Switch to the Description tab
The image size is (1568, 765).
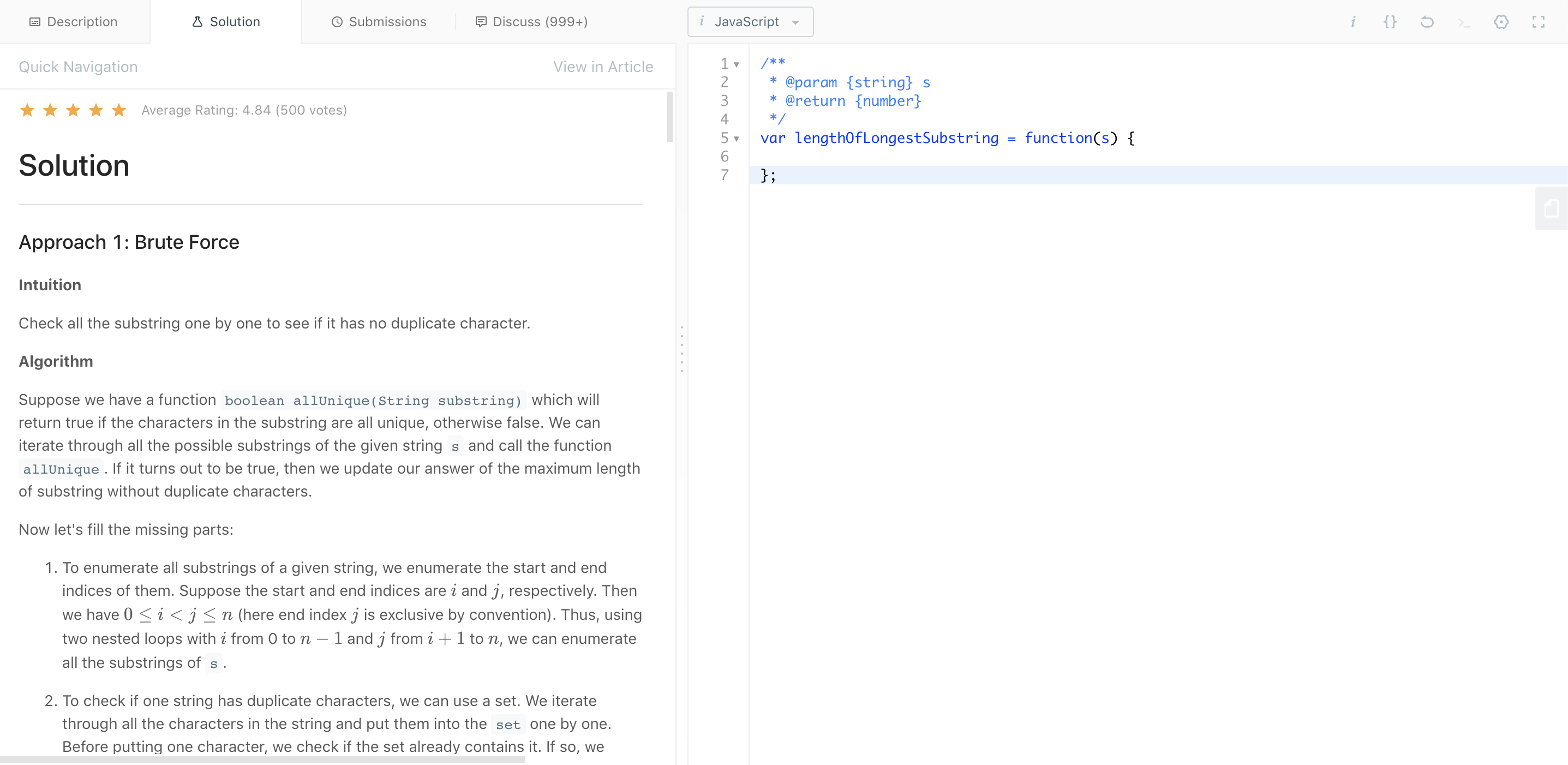coord(74,22)
